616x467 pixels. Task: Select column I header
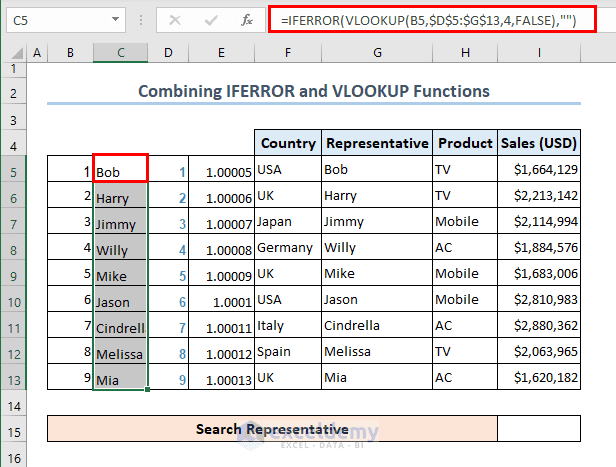click(x=539, y=53)
